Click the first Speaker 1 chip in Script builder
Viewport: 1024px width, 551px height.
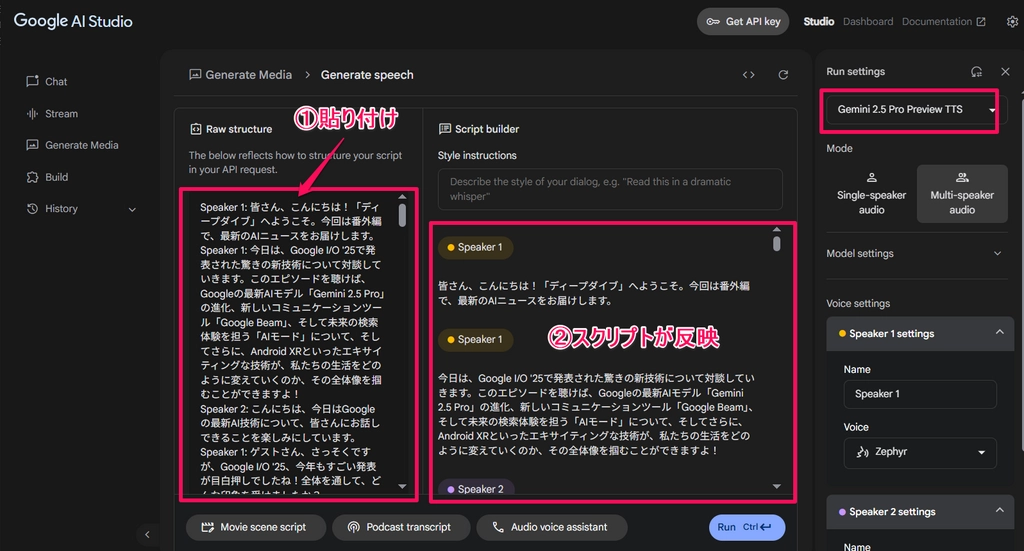475,247
